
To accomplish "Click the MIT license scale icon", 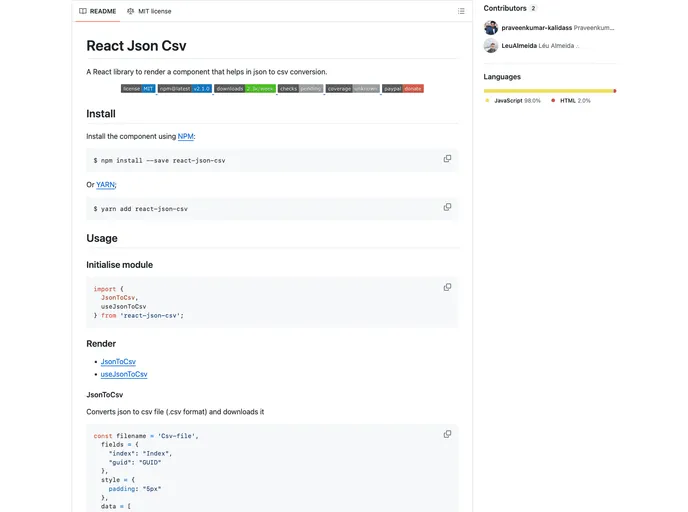I will tap(130, 11).
